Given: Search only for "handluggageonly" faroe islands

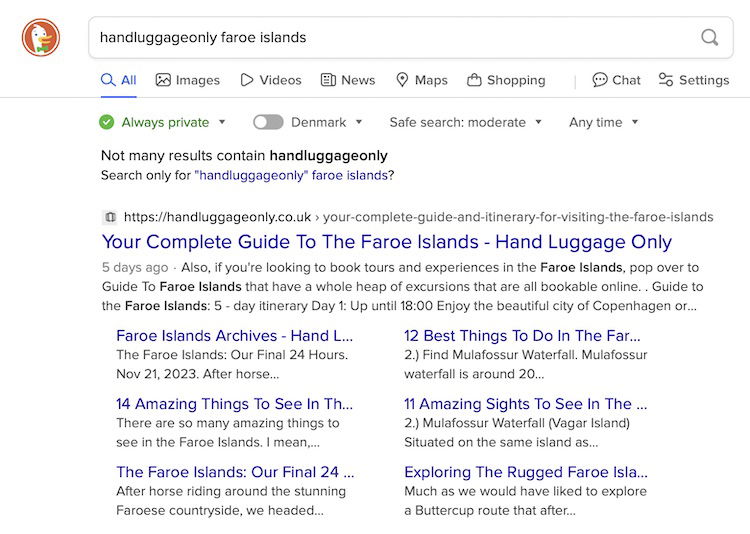Looking at the screenshot, I should pyautogui.click(x=291, y=175).
